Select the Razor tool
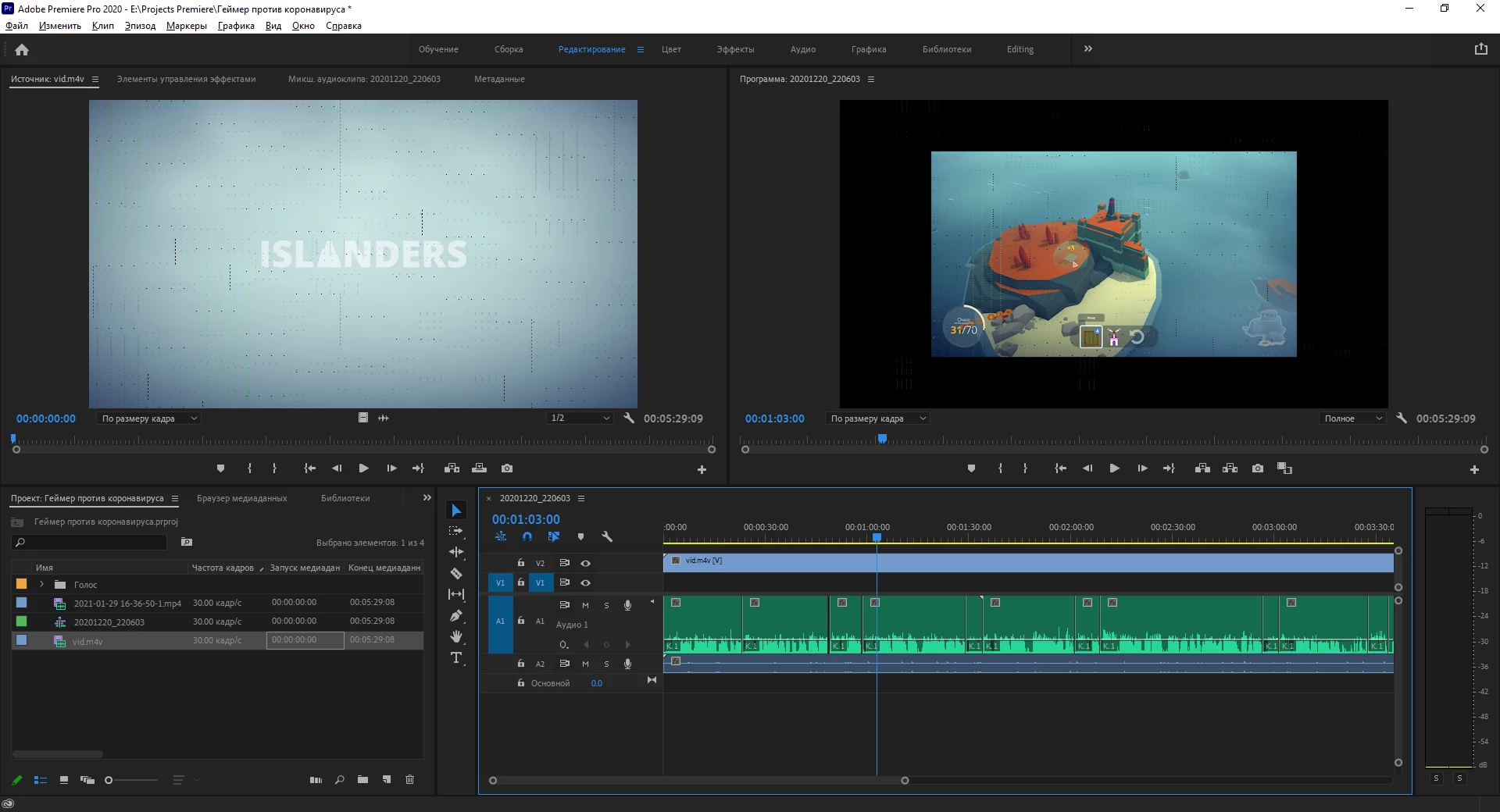The height and width of the screenshot is (812, 1500). (x=456, y=573)
